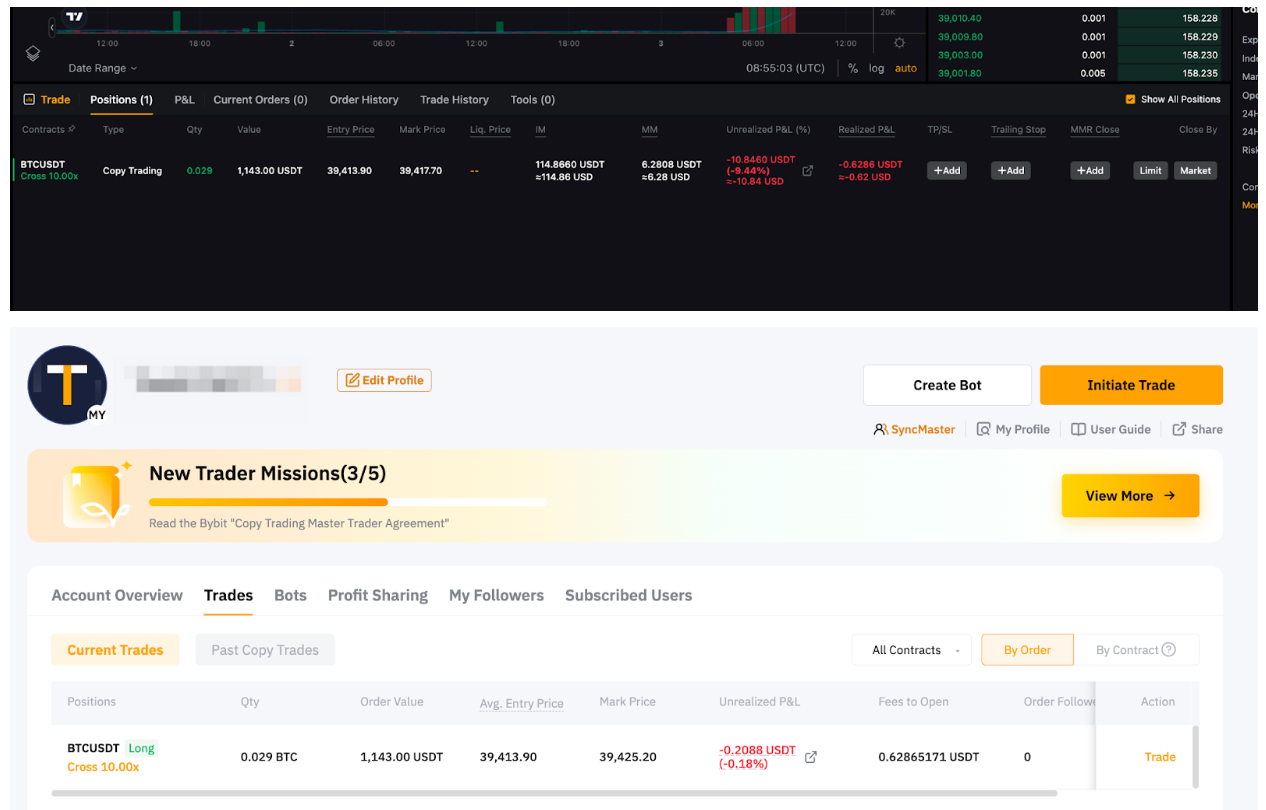Open the TradingView logo menu on the chart
This screenshot has width=1266, height=810.
[x=76, y=16]
